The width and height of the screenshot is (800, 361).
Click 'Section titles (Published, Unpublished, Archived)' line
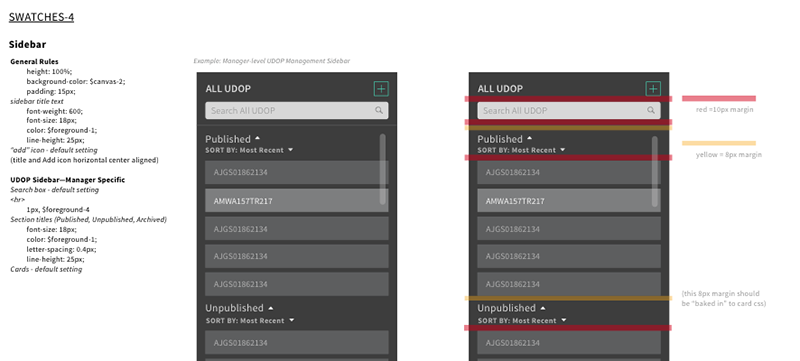(88, 220)
